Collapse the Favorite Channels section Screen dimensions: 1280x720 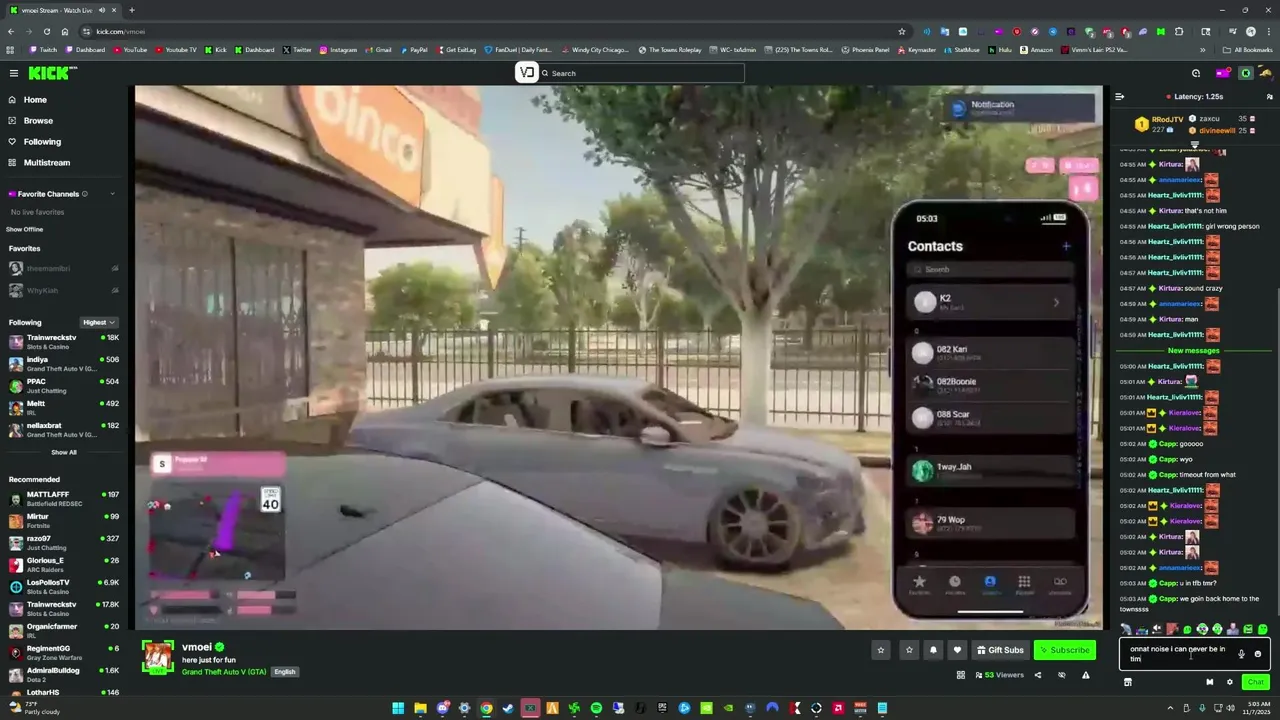click(x=112, y=194)
